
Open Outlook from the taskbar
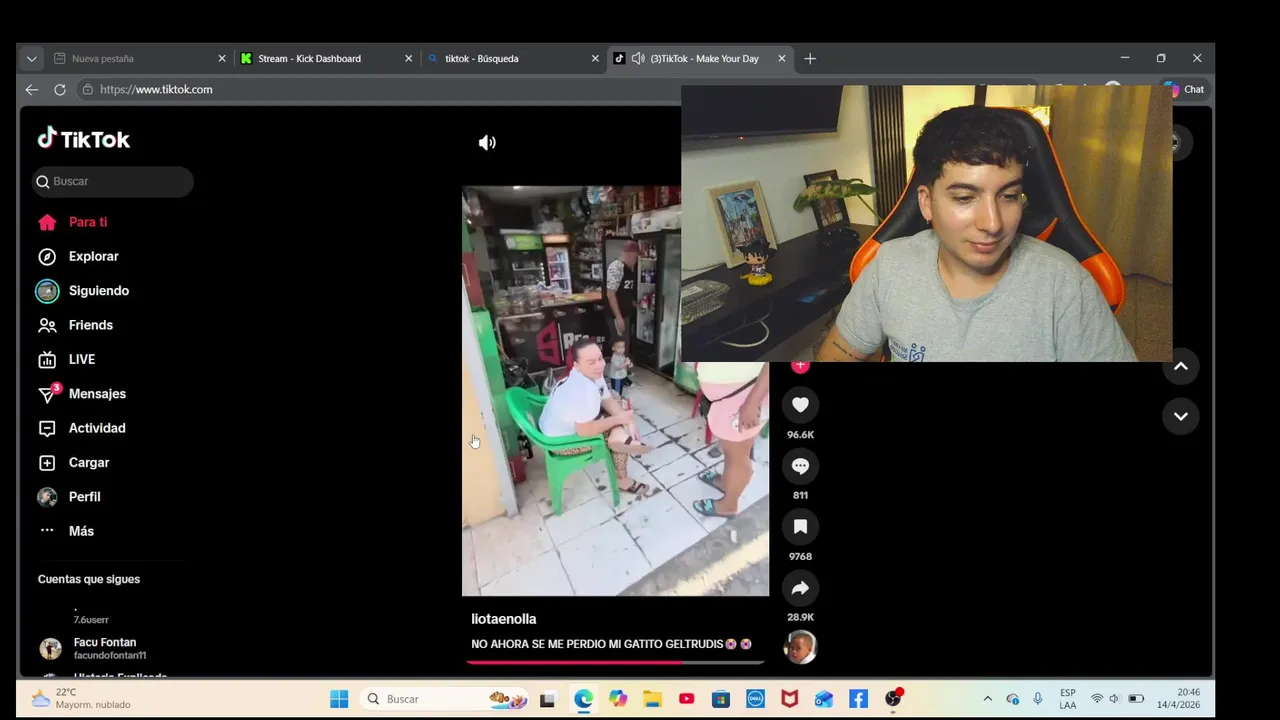click(824, 699)
